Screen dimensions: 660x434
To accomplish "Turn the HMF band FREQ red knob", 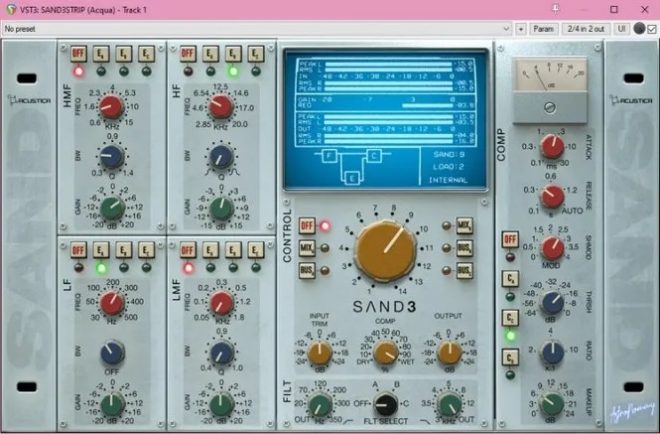I will coord(111,107).
